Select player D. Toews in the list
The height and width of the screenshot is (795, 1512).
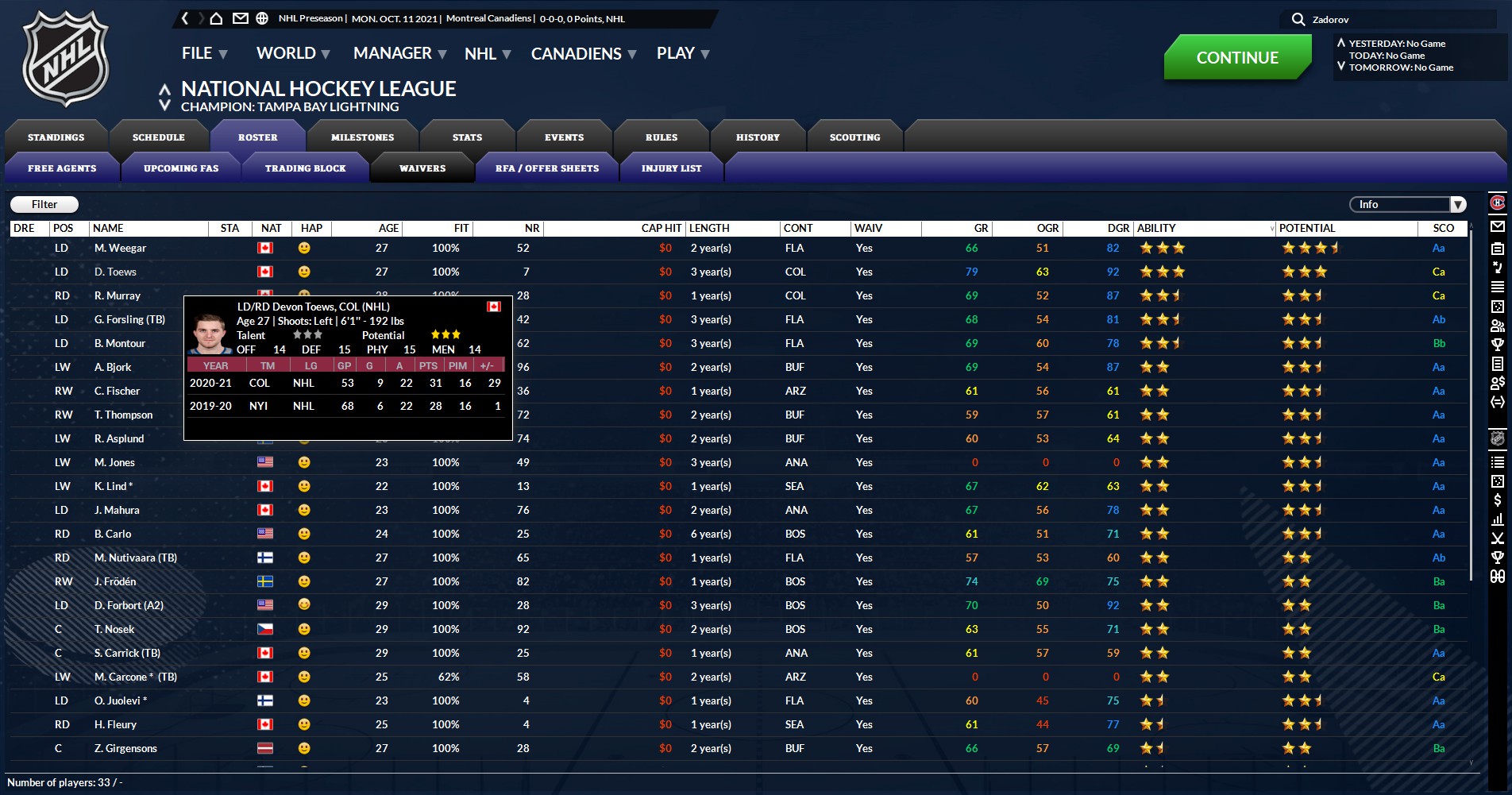[x=115, y=272]
